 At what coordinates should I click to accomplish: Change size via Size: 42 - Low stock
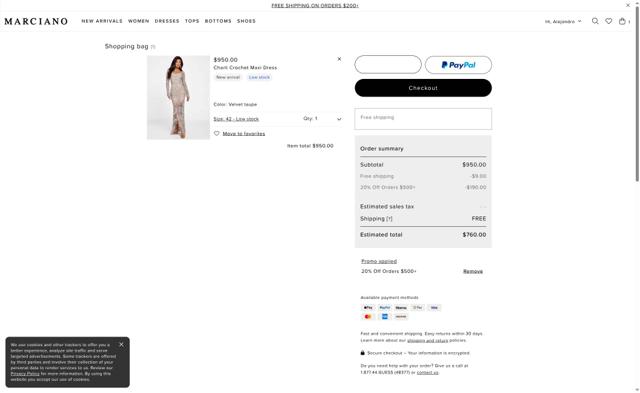pos(236,119)
